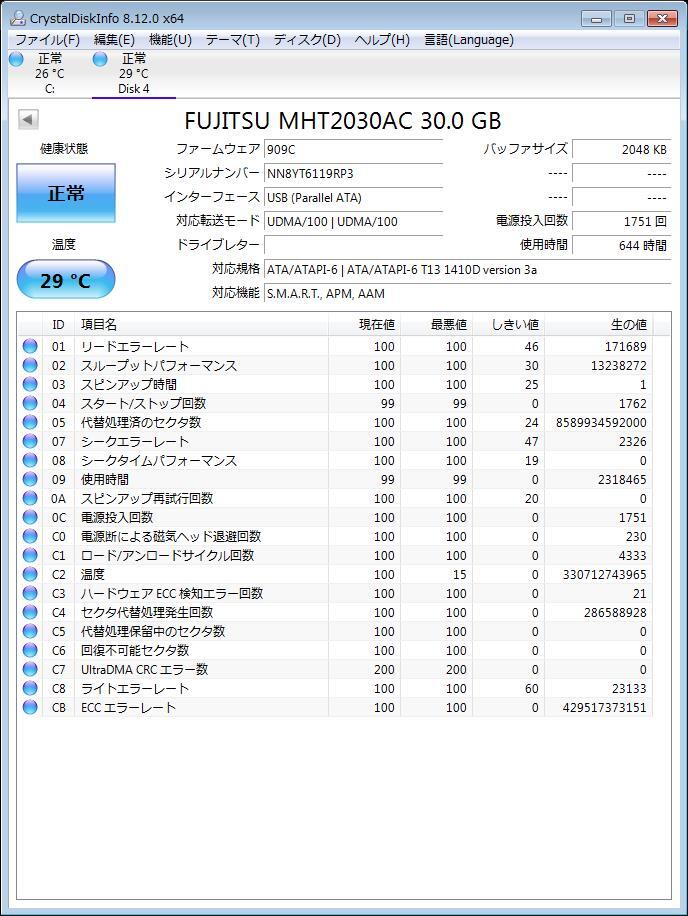Click the 電源投入回数 field 1751 回

(x=621, y=221)
